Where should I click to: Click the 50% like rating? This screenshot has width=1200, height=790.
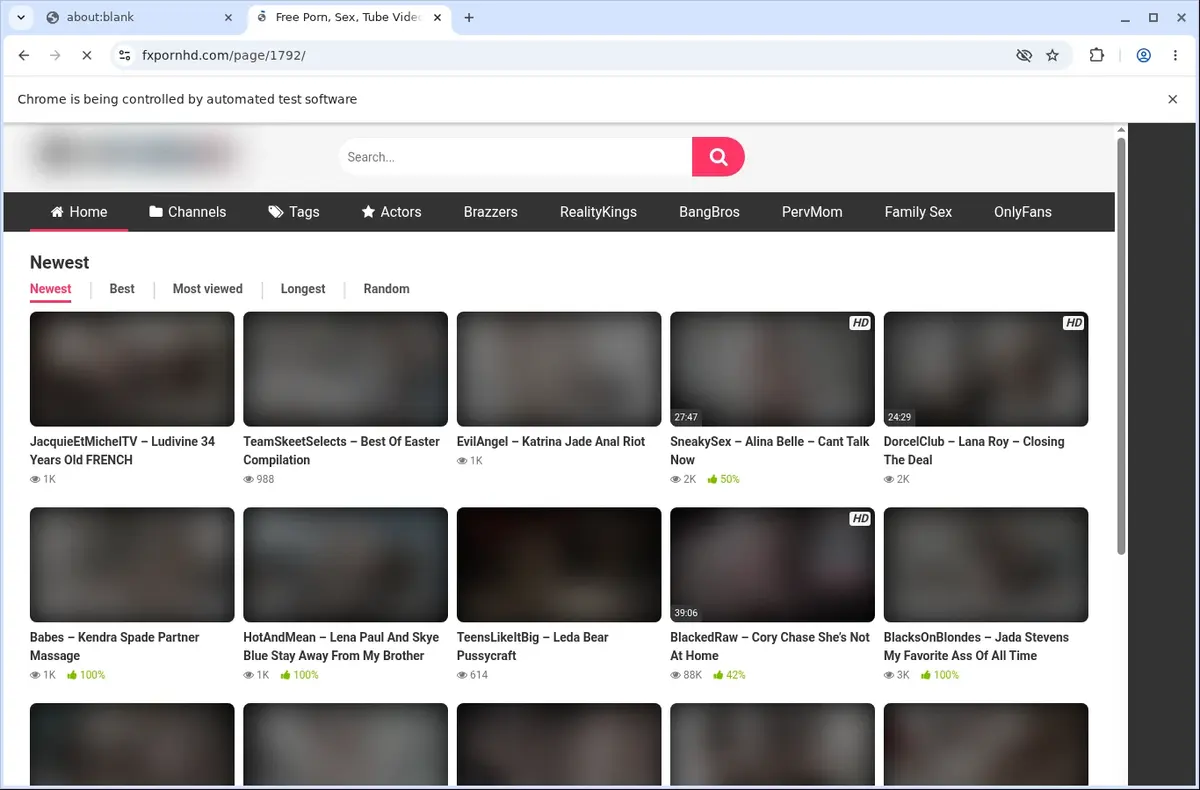723,480
